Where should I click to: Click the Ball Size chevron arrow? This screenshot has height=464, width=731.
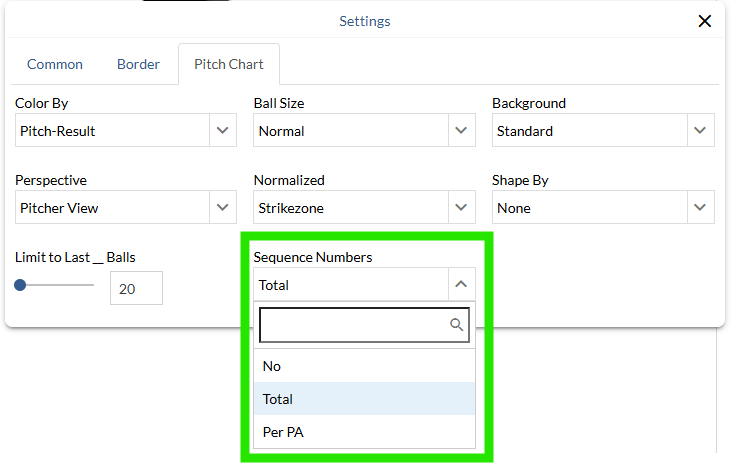(x=460, y=131)
